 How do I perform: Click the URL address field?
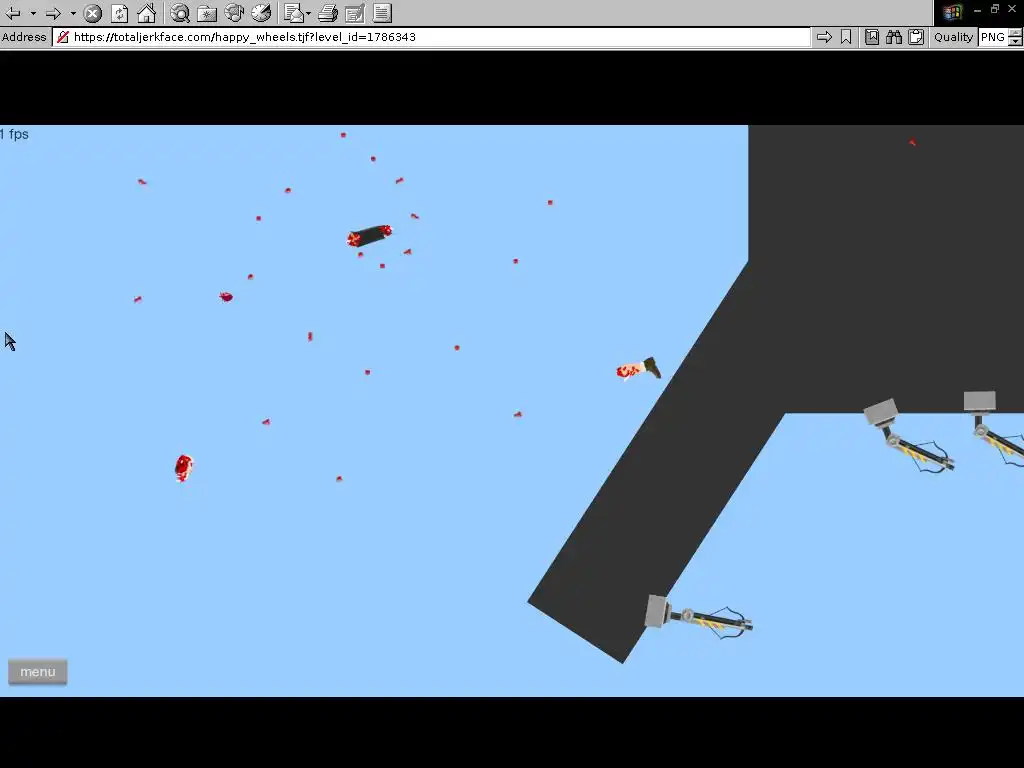[431, 37]
